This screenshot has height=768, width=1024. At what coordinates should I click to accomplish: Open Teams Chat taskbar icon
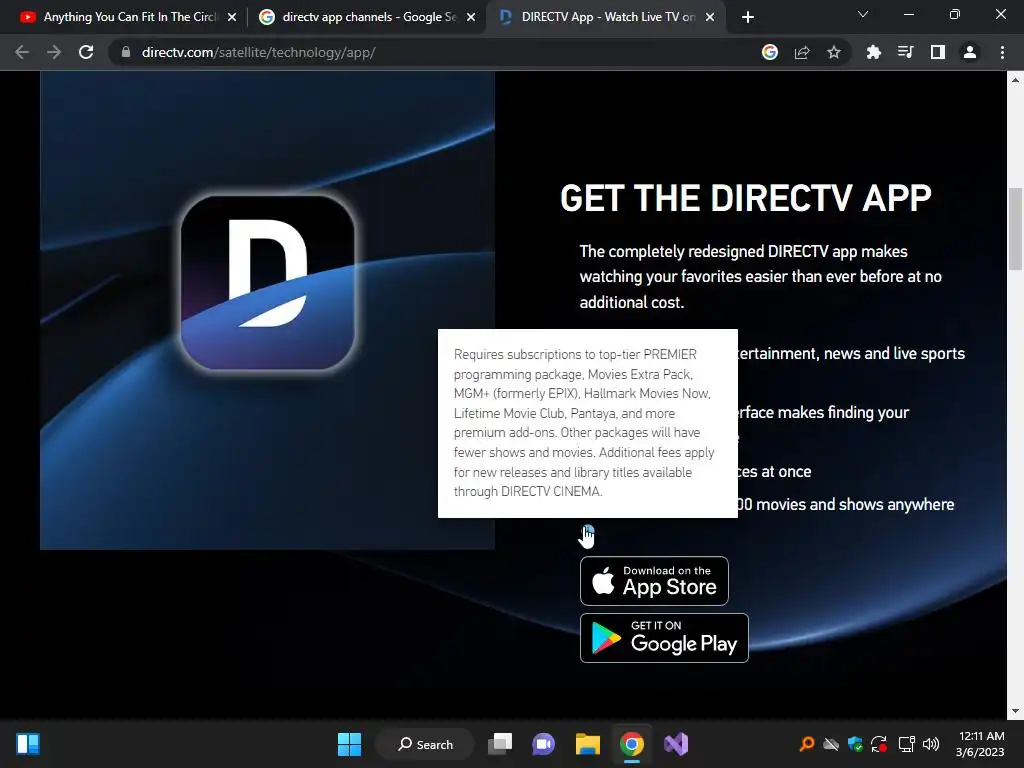click(x=543, y=744)
